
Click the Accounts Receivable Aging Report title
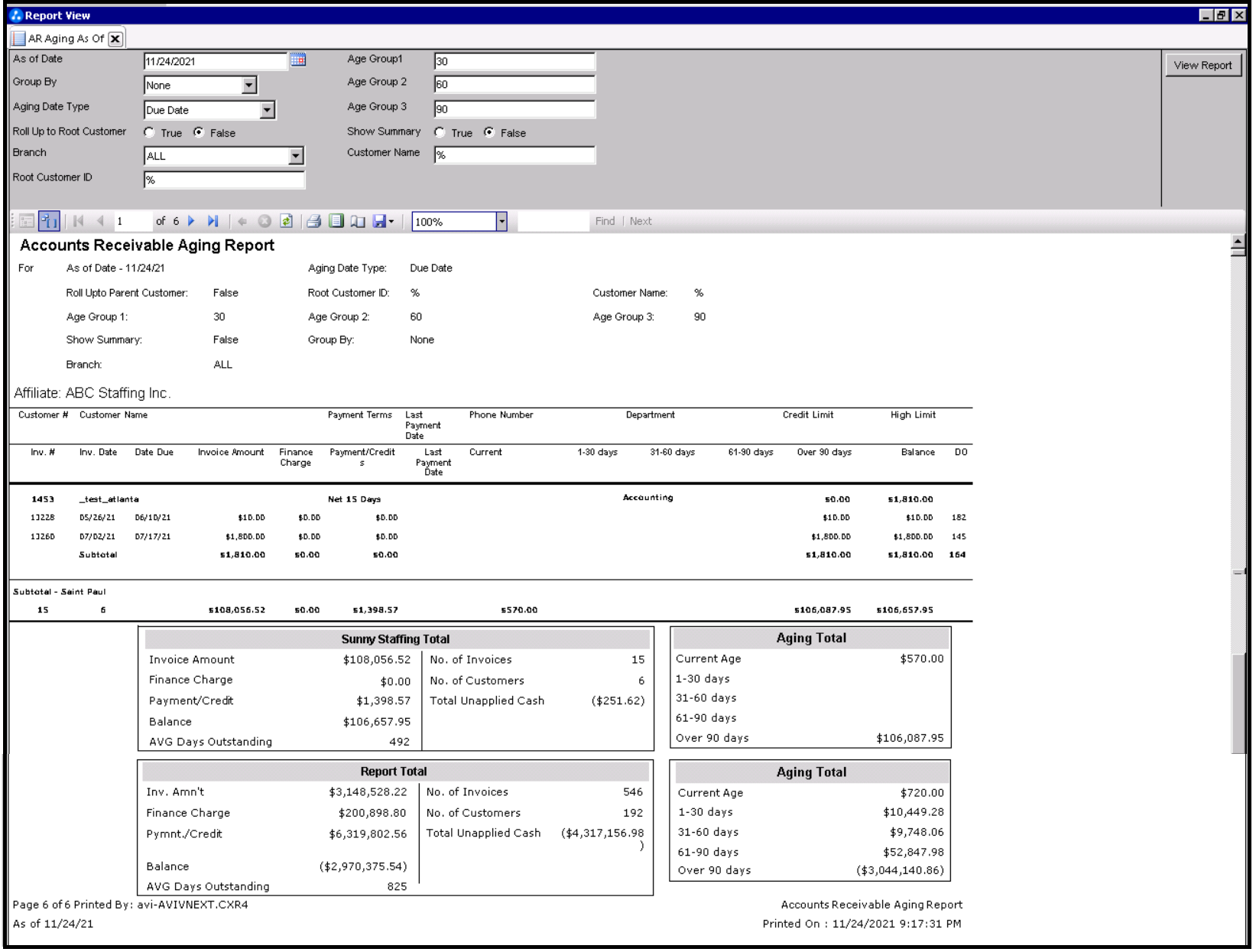pos(147,245)
